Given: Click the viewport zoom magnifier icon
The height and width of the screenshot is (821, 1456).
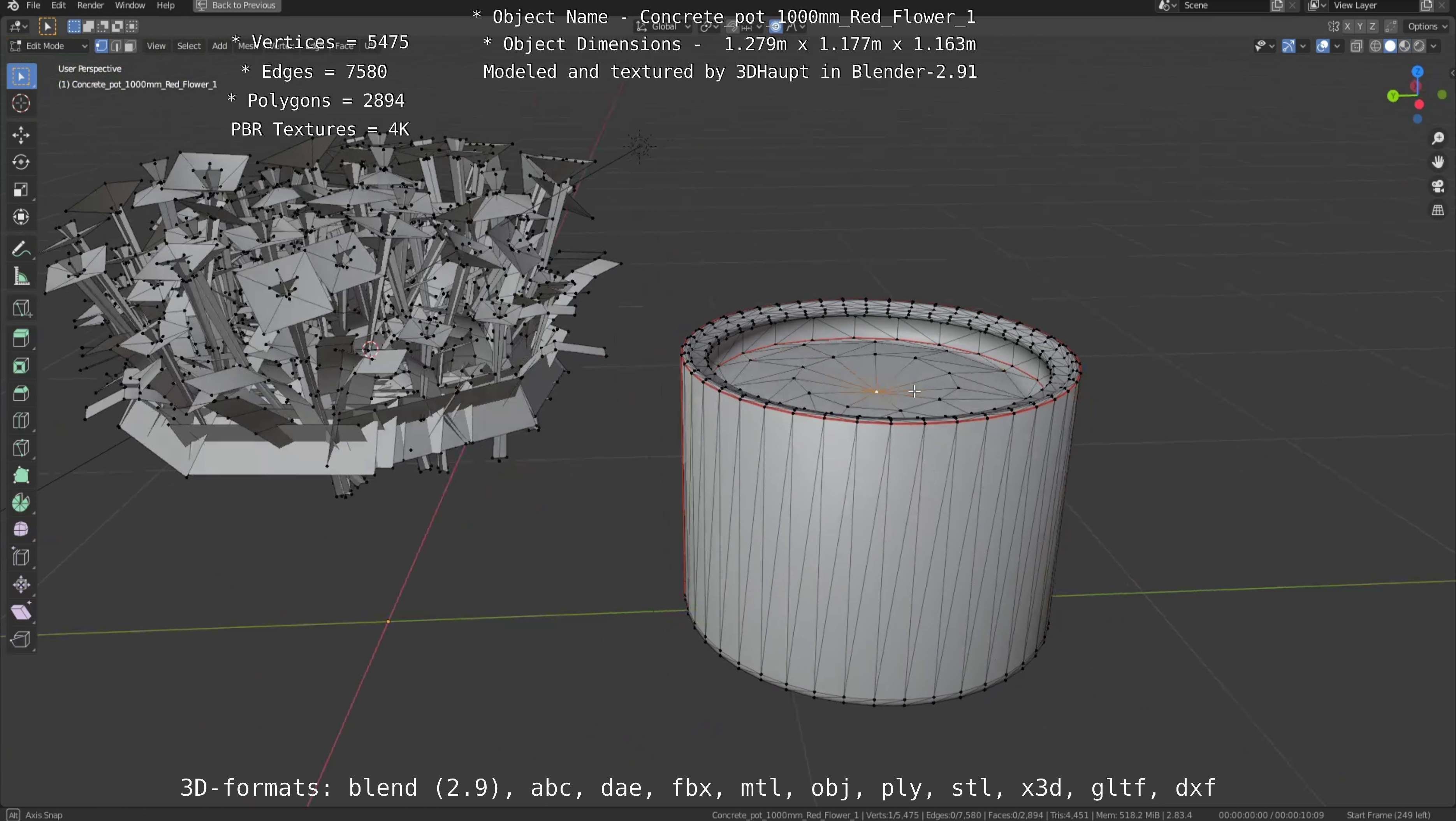Looking at the screenshot, I should click(1438, 139).
